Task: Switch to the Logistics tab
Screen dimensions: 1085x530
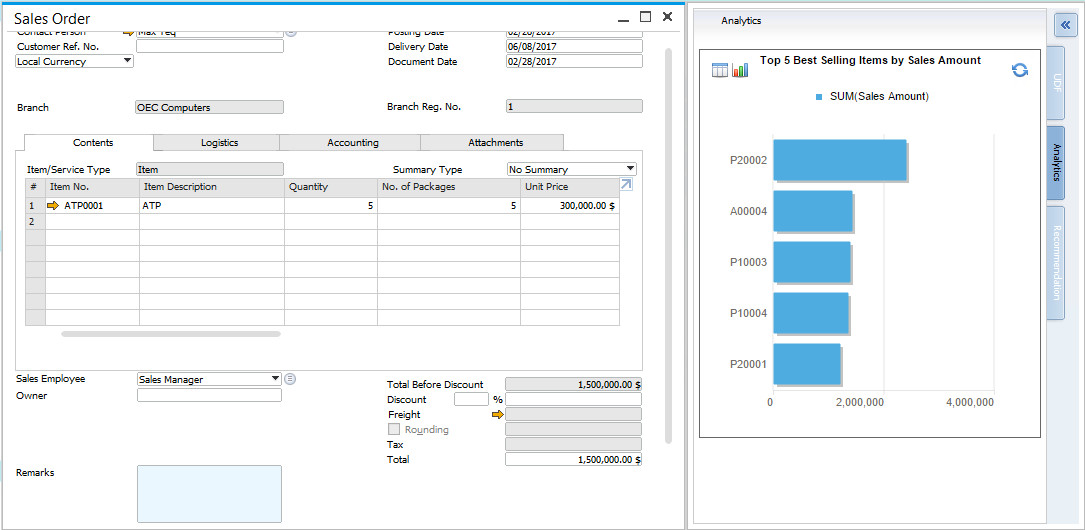Action: tap(219, 143)
